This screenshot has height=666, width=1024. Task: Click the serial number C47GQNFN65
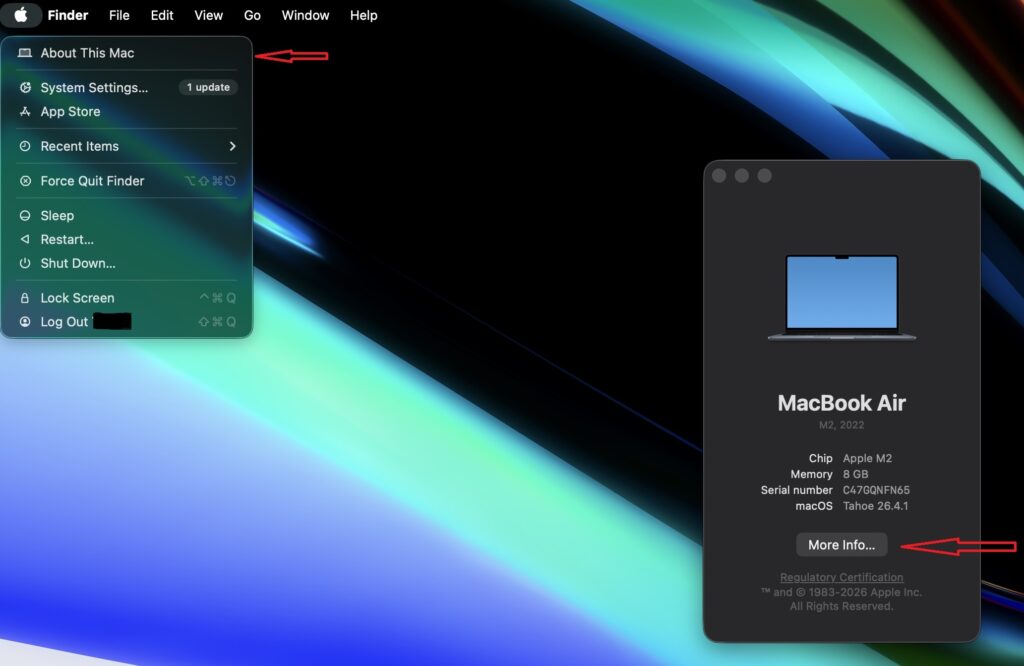876,490
